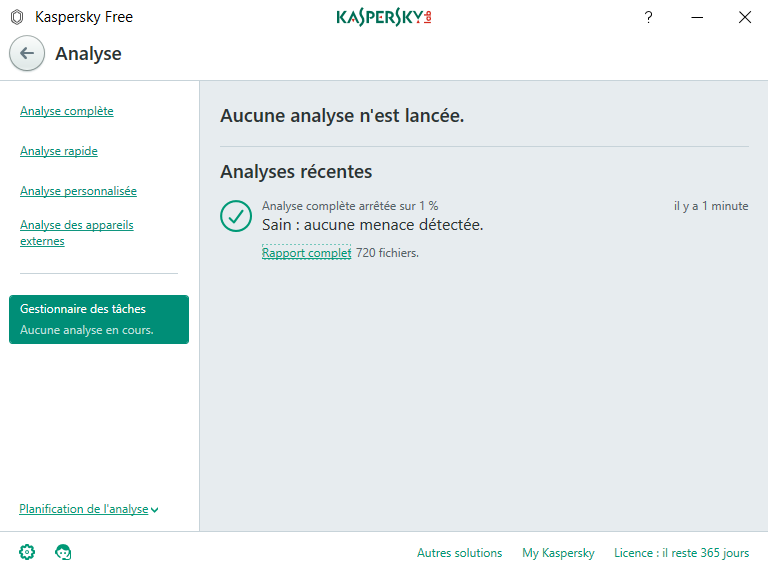768x571 pixels.
Task: Open My Kaspersky link
Action: pyautogui.click(x=558, y=553)
